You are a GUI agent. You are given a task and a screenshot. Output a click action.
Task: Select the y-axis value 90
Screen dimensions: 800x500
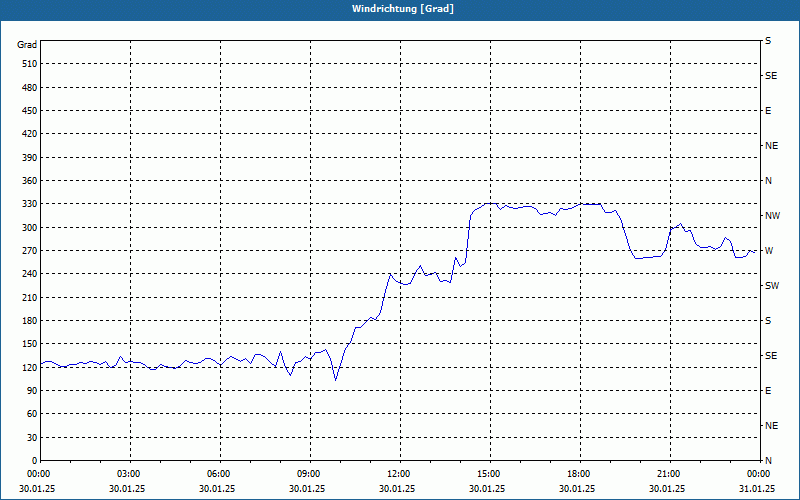tap(32, 391)
